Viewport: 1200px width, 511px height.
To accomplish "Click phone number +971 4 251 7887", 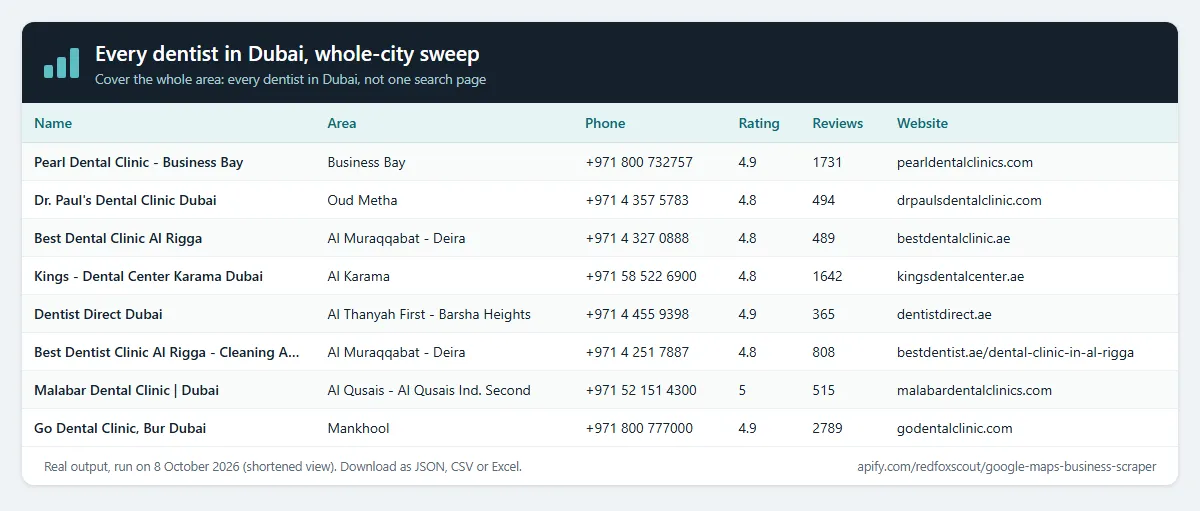I will click(x=637, y=352).
